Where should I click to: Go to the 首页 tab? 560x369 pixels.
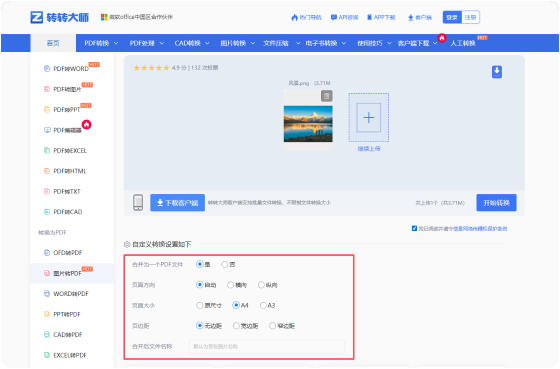click(53, 43)
